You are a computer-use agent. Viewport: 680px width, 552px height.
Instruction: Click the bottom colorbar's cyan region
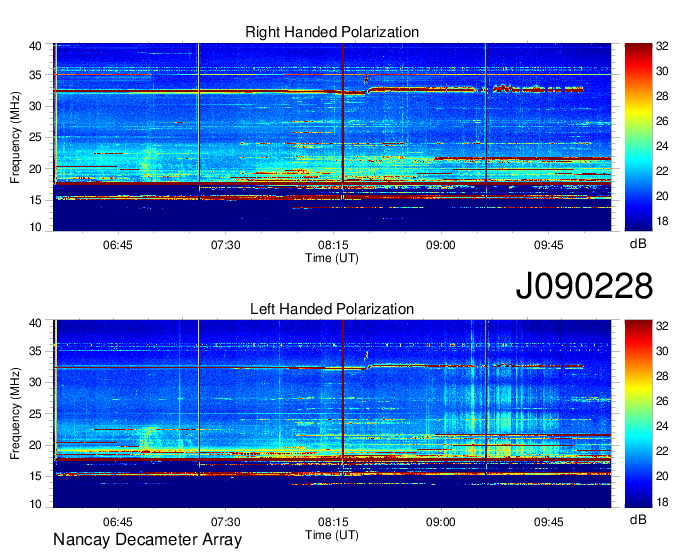coord(638,438)
